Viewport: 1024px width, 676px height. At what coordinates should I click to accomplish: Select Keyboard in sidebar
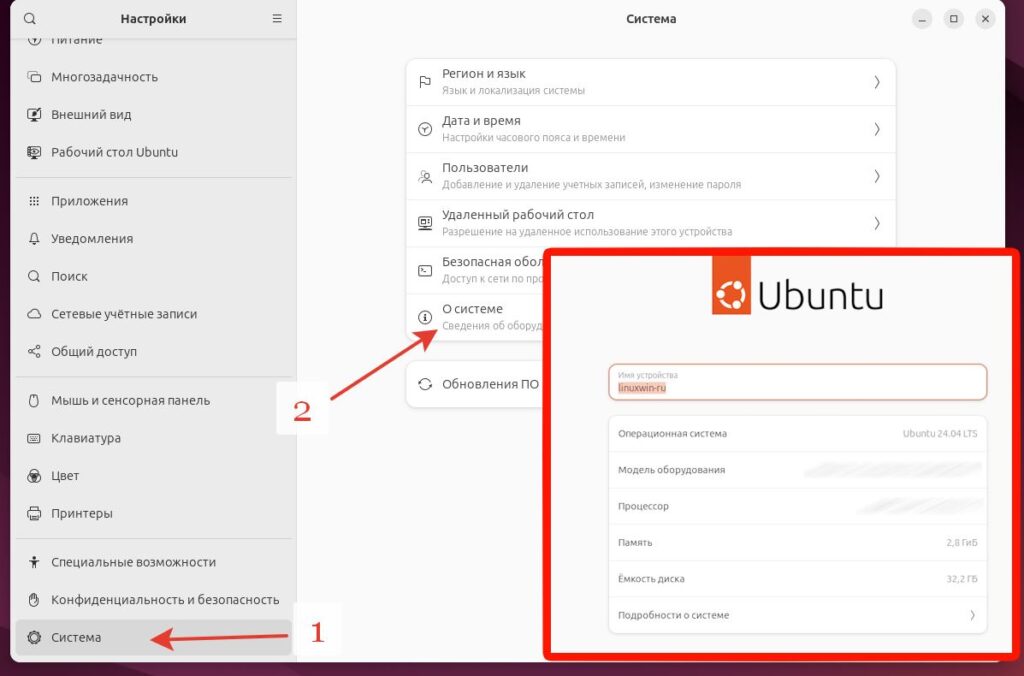86,438
